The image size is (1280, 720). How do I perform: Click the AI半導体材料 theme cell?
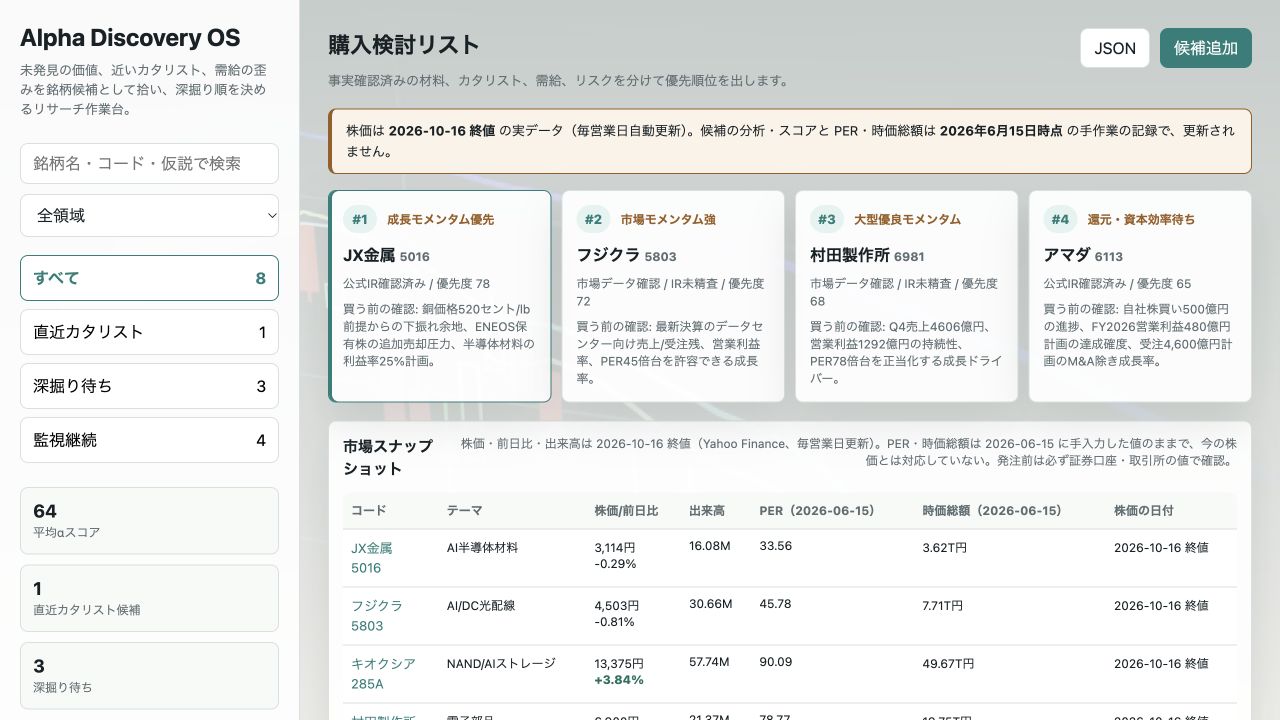pos(482,548)
